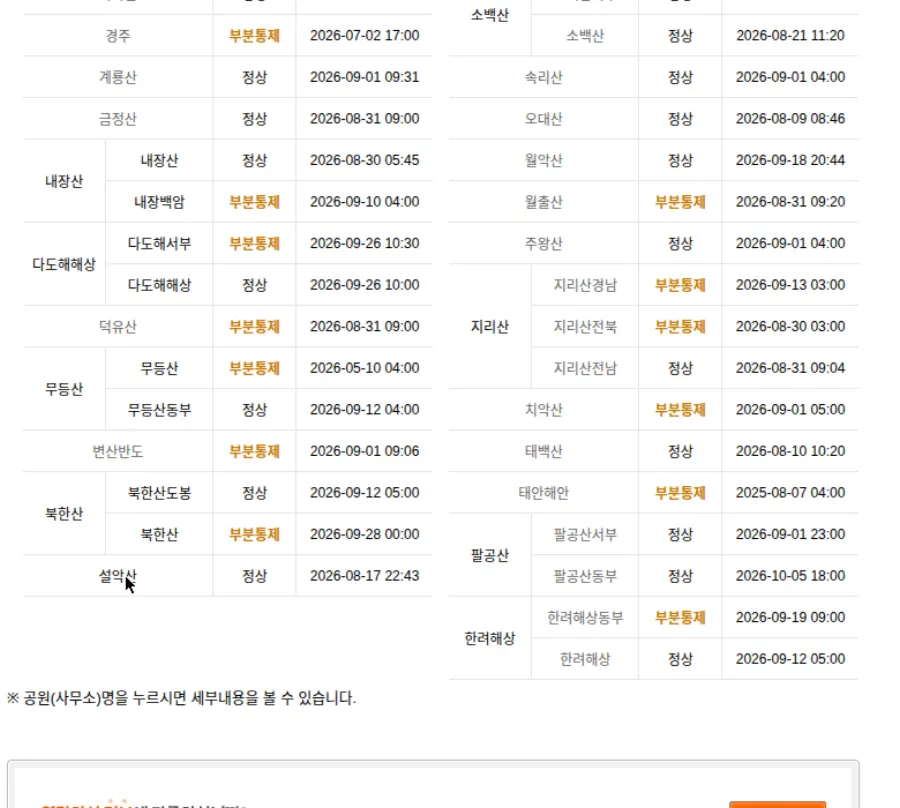Click the date 2026-09-13 03:00
Screen dimensions: 900x808
tap(790, 285)
